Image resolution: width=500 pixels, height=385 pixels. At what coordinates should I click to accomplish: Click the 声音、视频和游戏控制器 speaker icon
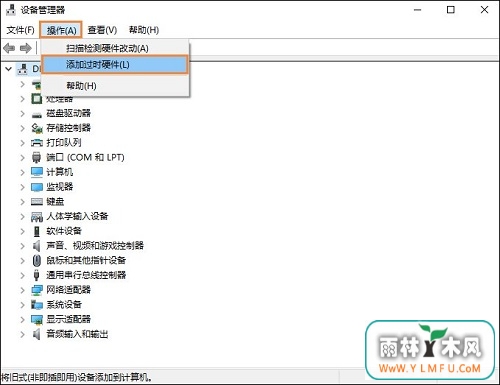36,246
